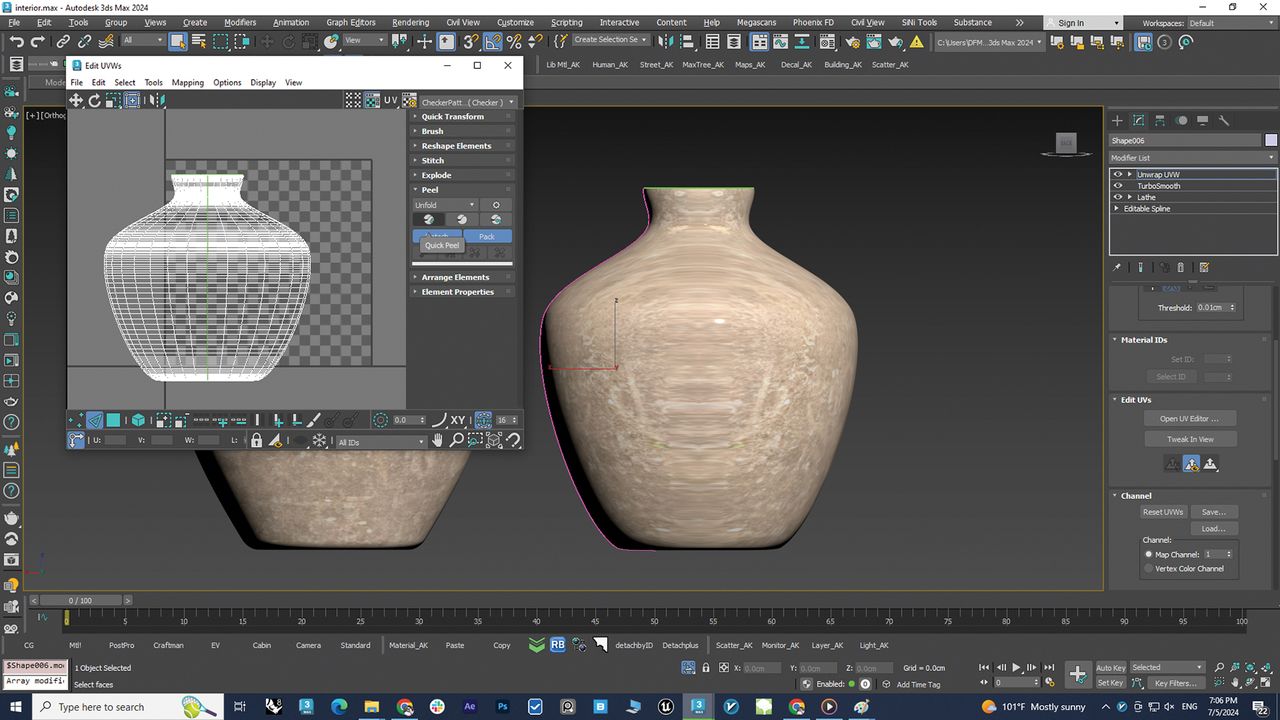Viewport: 1280px width, 720px height.
Task: Enable Vertex sub-object mode in UV editor
Action: (76, 420)
